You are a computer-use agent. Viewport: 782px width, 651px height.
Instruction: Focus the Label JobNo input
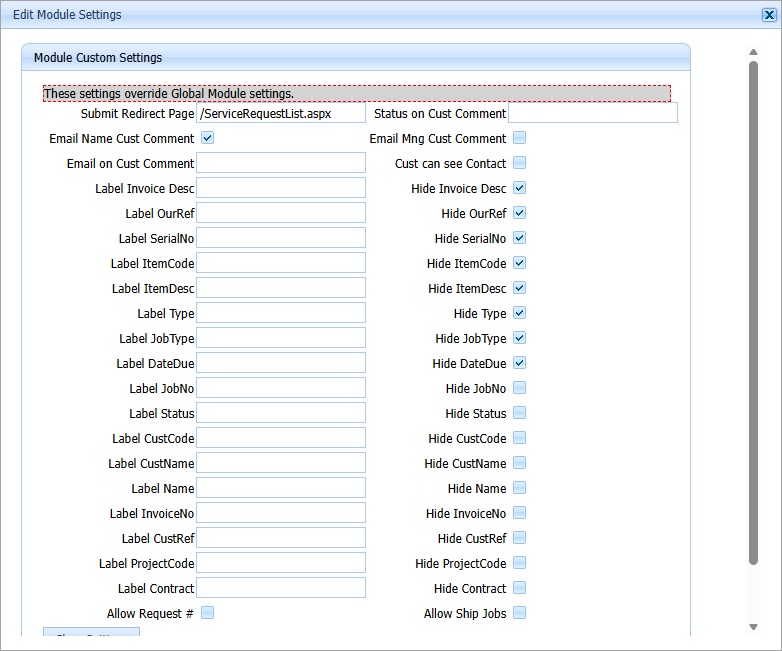click(281, 388)
